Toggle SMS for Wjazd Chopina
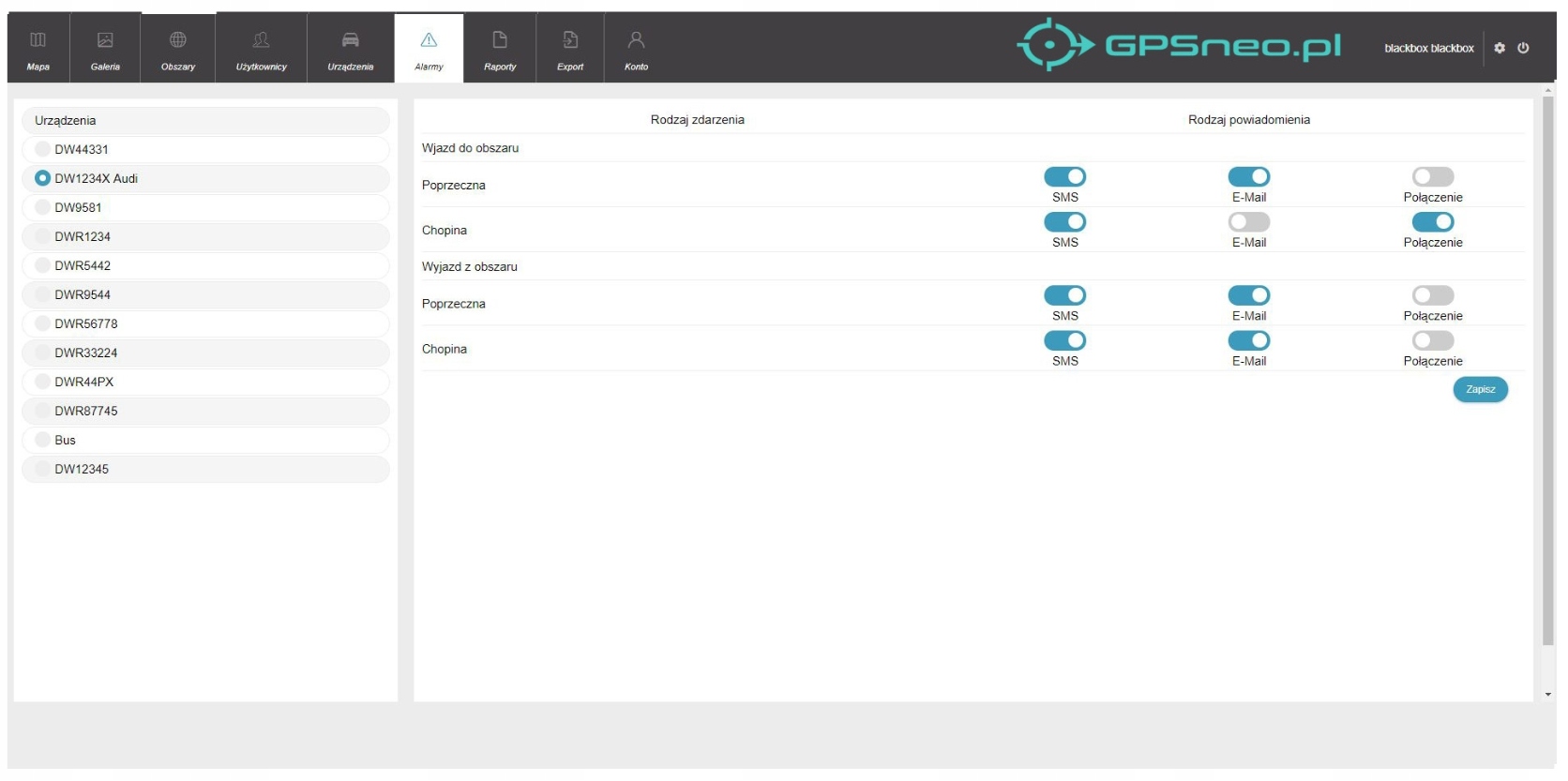This screenshot has width=1568, height=781. (x=1065, y=221)
